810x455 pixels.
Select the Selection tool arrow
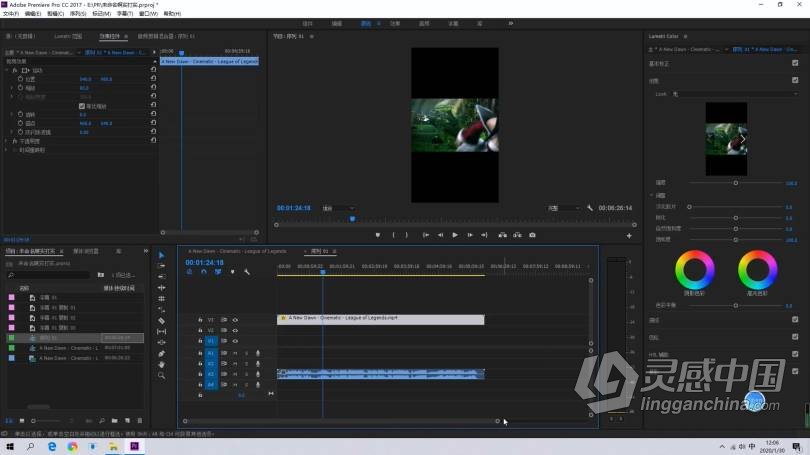161,255
